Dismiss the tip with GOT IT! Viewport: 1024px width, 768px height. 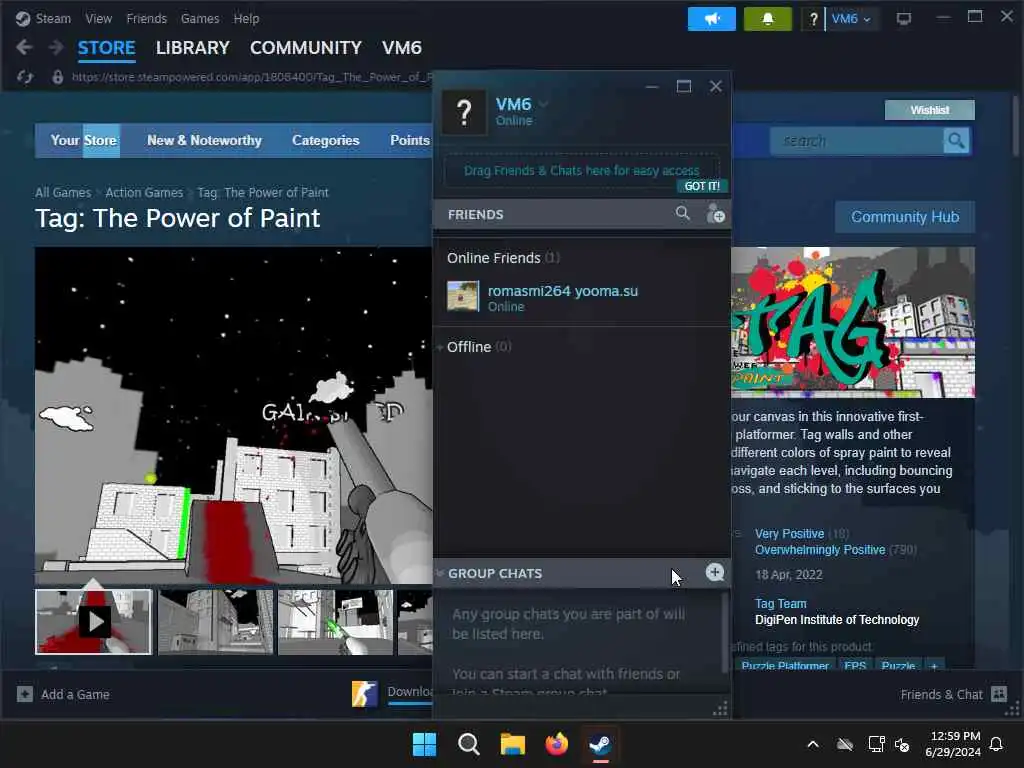[702, 186]
